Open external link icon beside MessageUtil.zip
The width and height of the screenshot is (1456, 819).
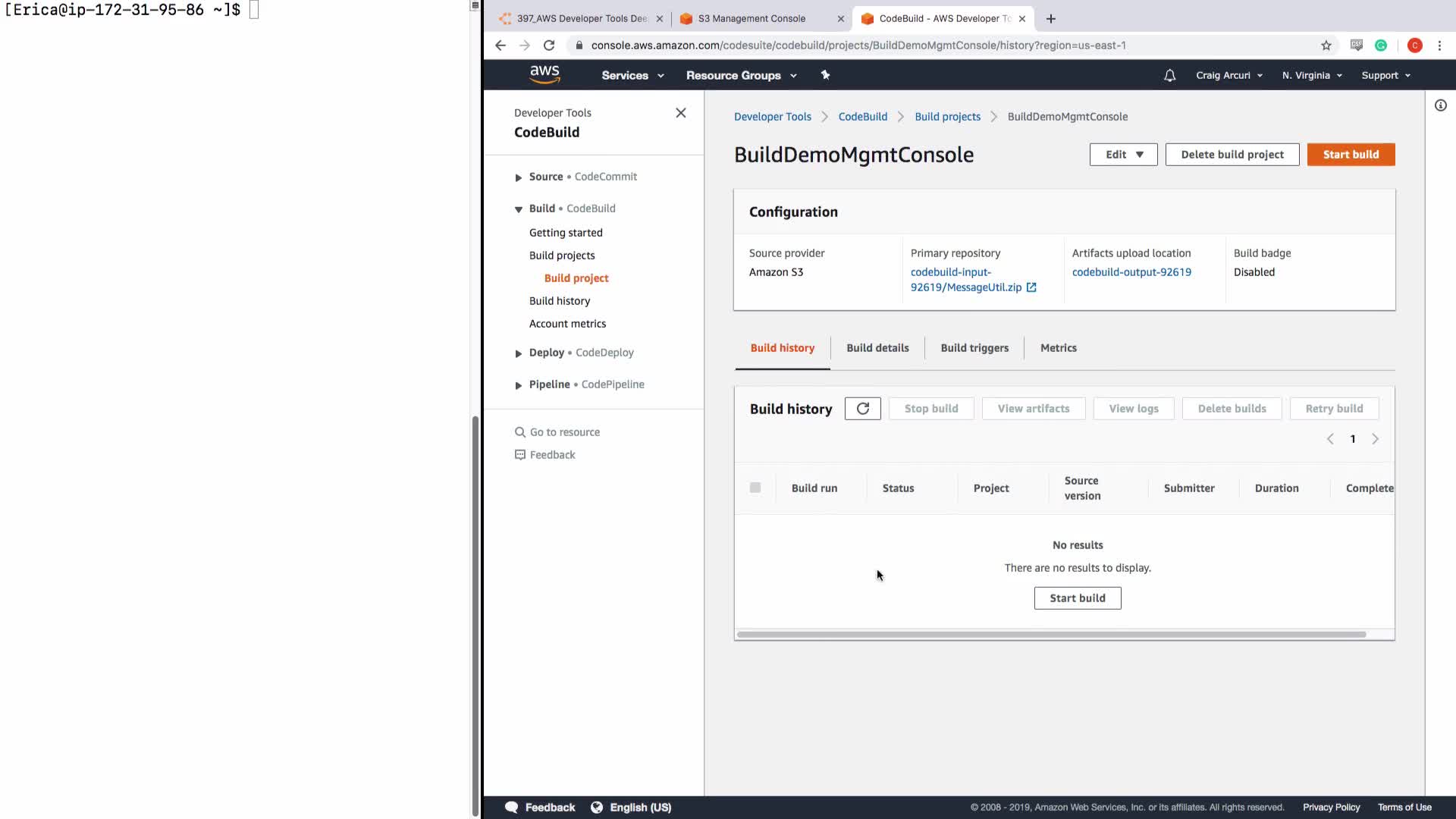tap(1031, 287)
